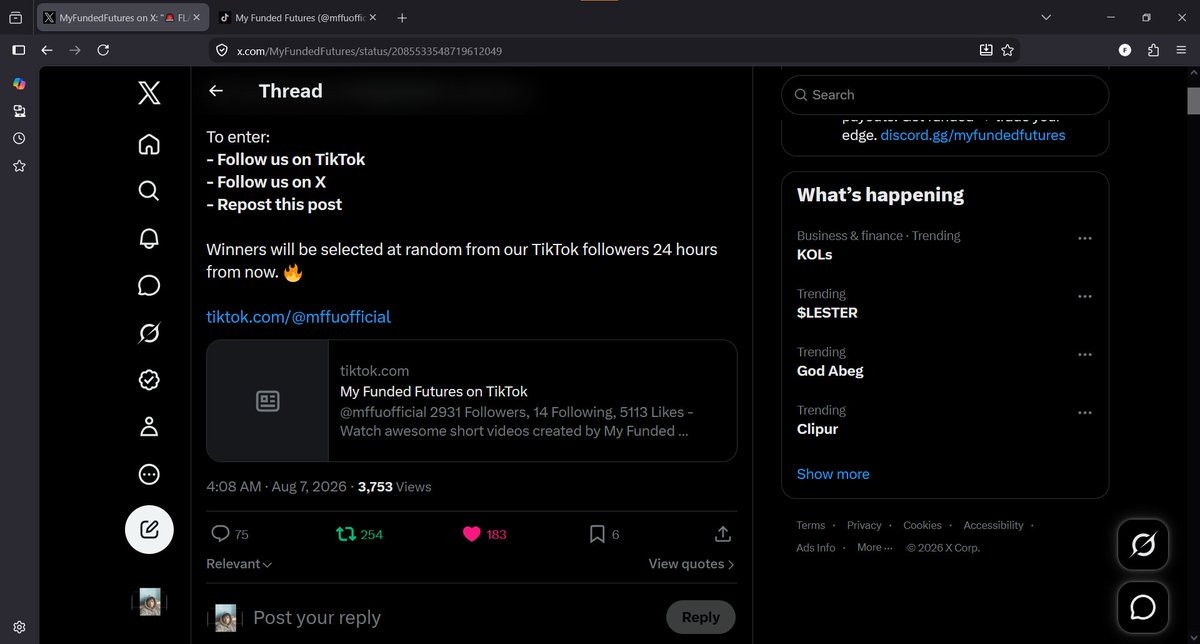Open View quotes link
The image size is (1200, 644).
tap(691, 564)
